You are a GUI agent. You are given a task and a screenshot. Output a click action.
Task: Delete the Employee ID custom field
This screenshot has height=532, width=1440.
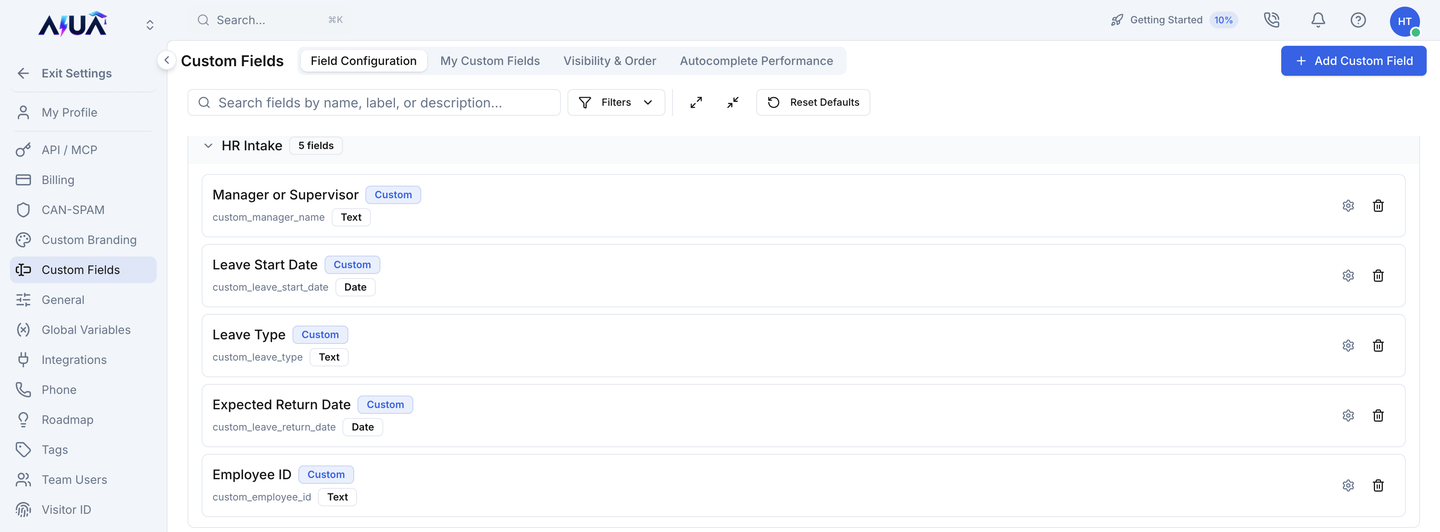click(x=1378, y=486)
